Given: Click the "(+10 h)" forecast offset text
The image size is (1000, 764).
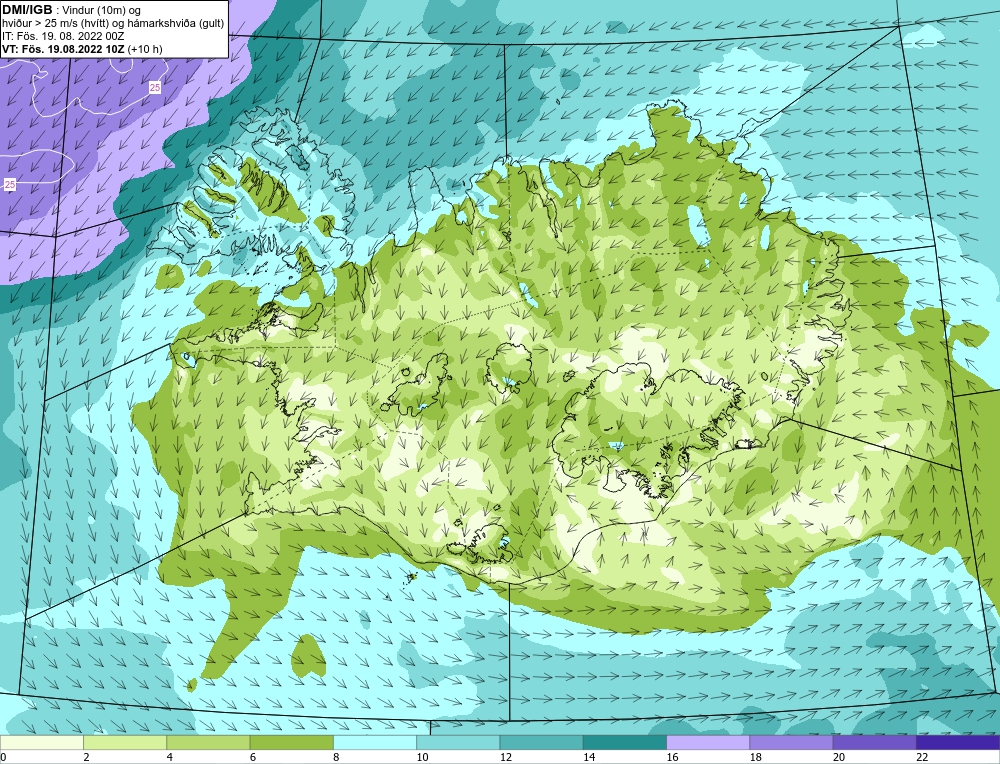Looking at the screenshot, I should point(145,48).
